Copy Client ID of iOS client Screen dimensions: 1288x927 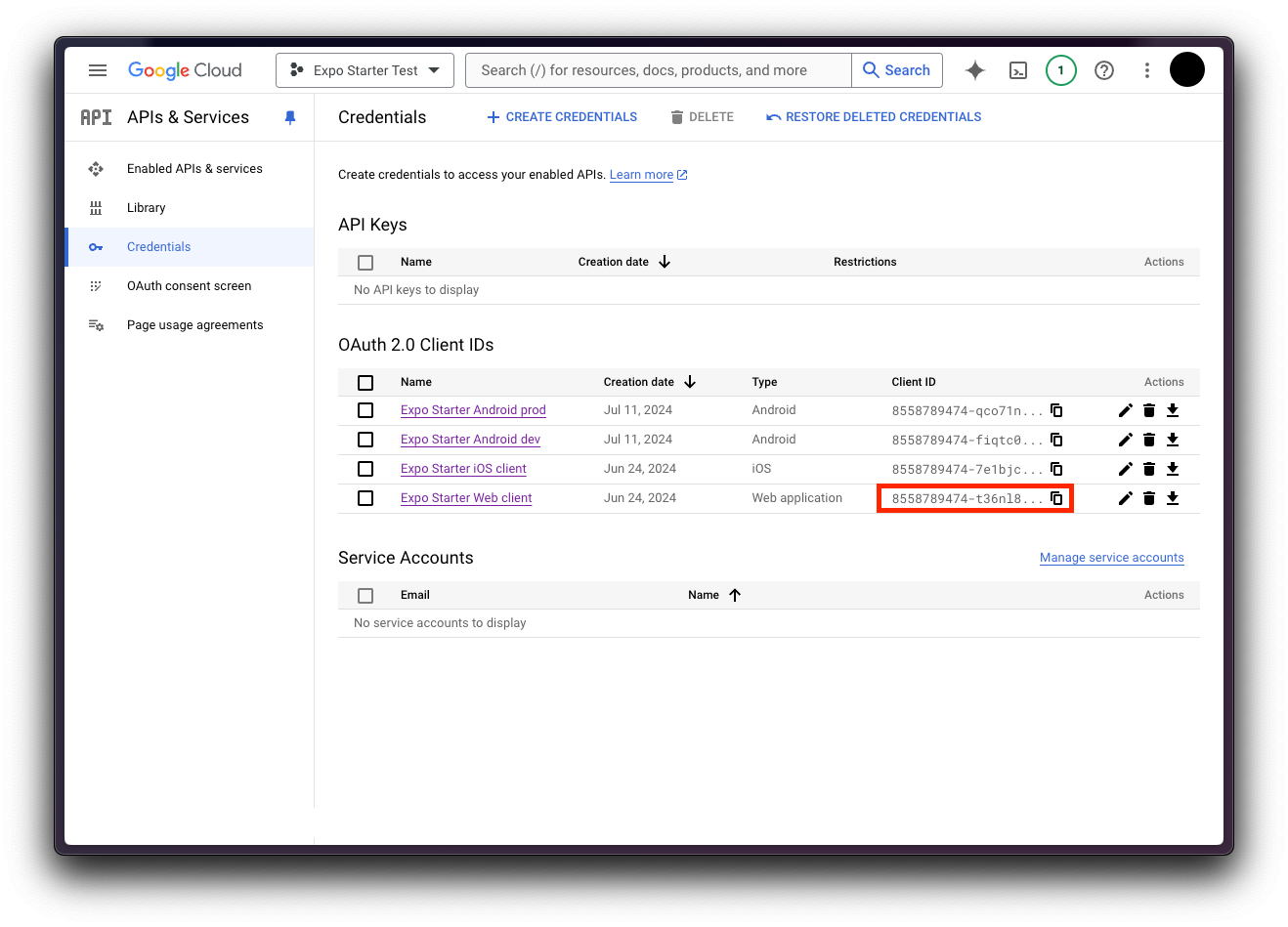(1056, 469)
